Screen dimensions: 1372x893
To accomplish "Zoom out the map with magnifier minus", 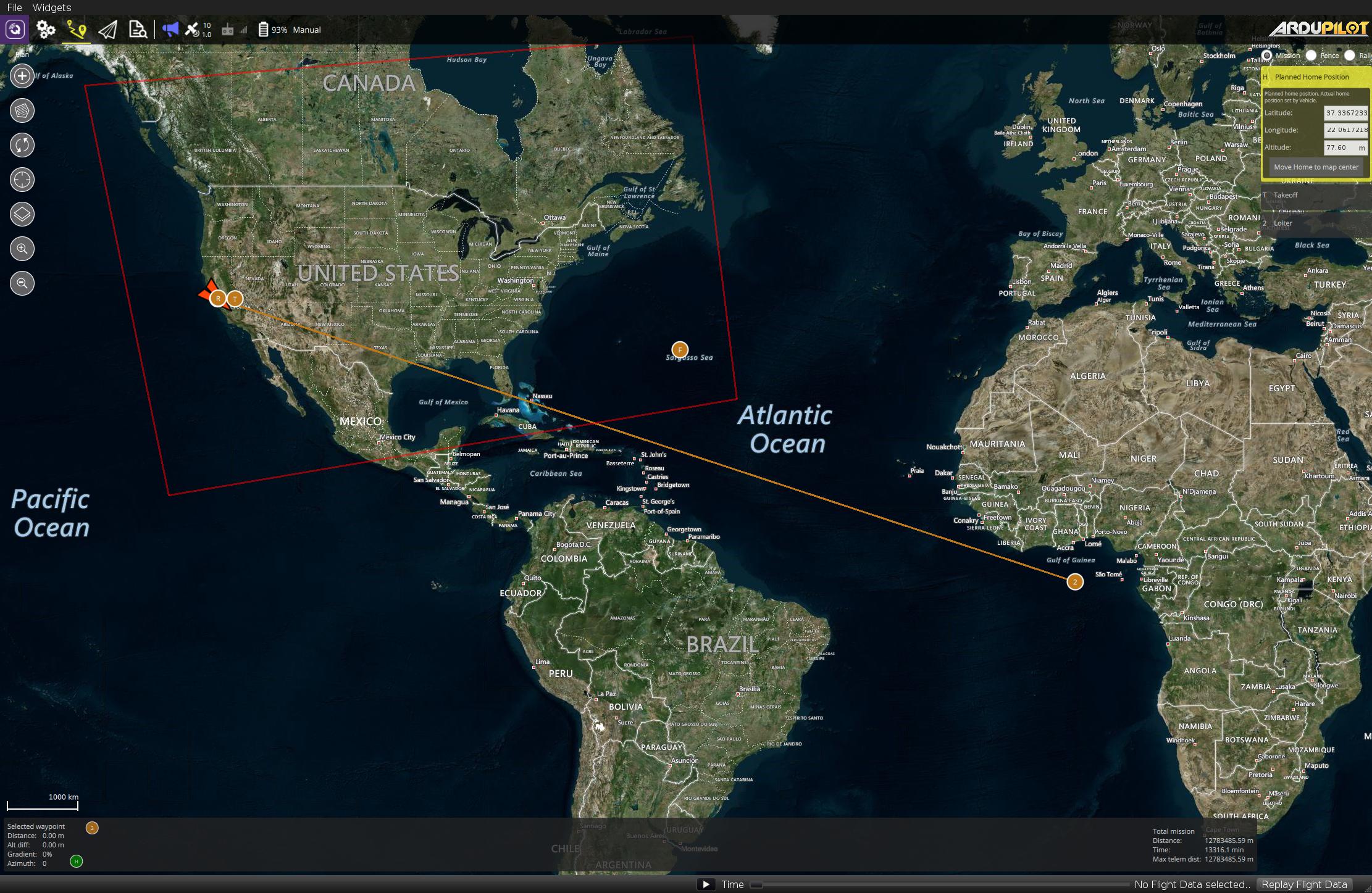I will click(22, 283).
